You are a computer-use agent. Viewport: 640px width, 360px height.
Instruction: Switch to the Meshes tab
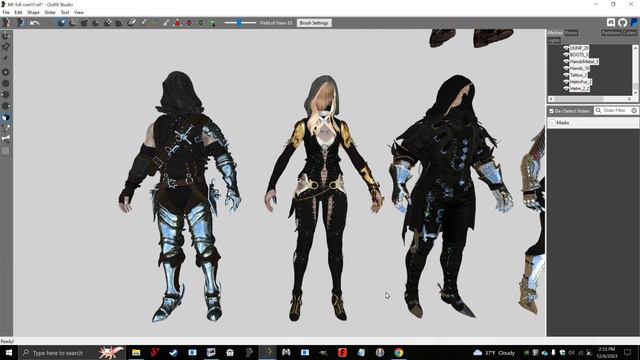click(555, 33)
